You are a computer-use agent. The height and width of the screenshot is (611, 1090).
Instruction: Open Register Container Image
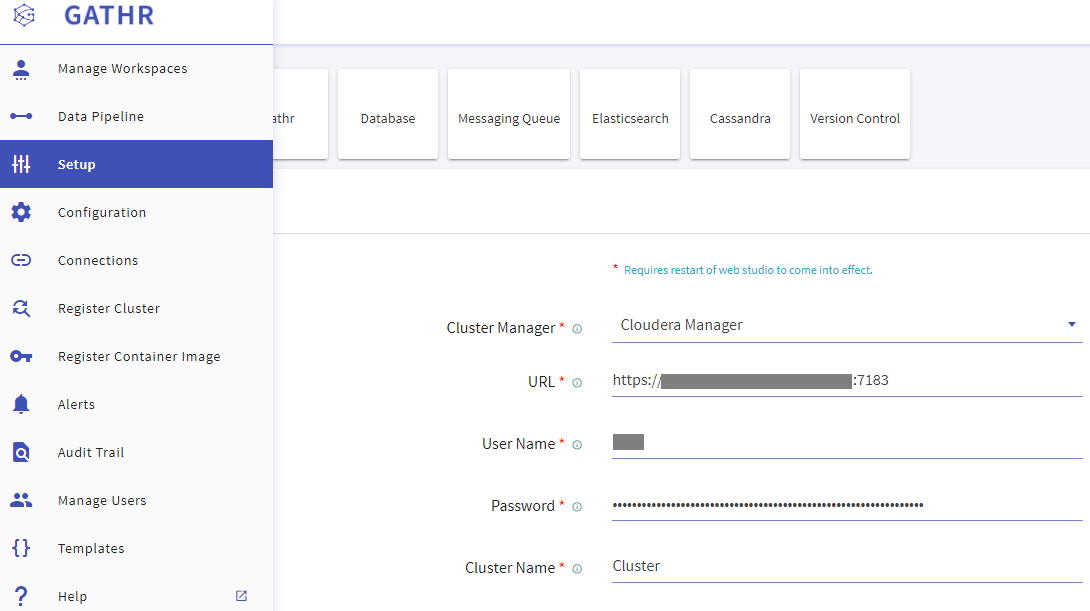[x=136, y=356]
